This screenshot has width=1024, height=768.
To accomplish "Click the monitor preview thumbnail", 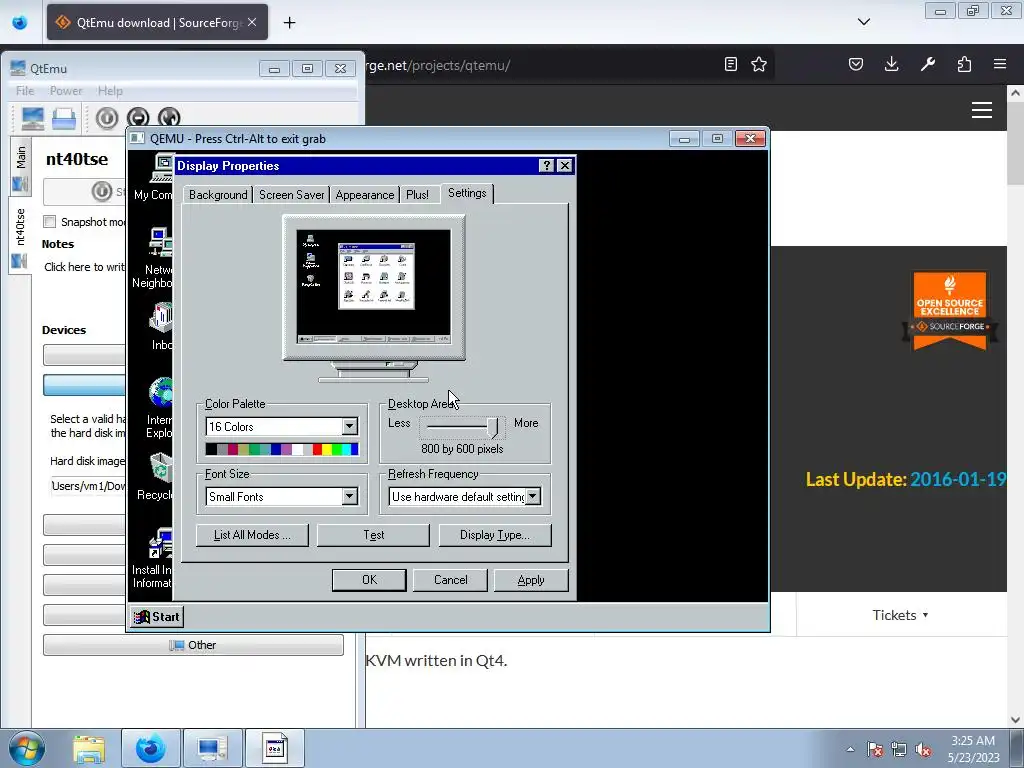I will (x=374, y=286).
